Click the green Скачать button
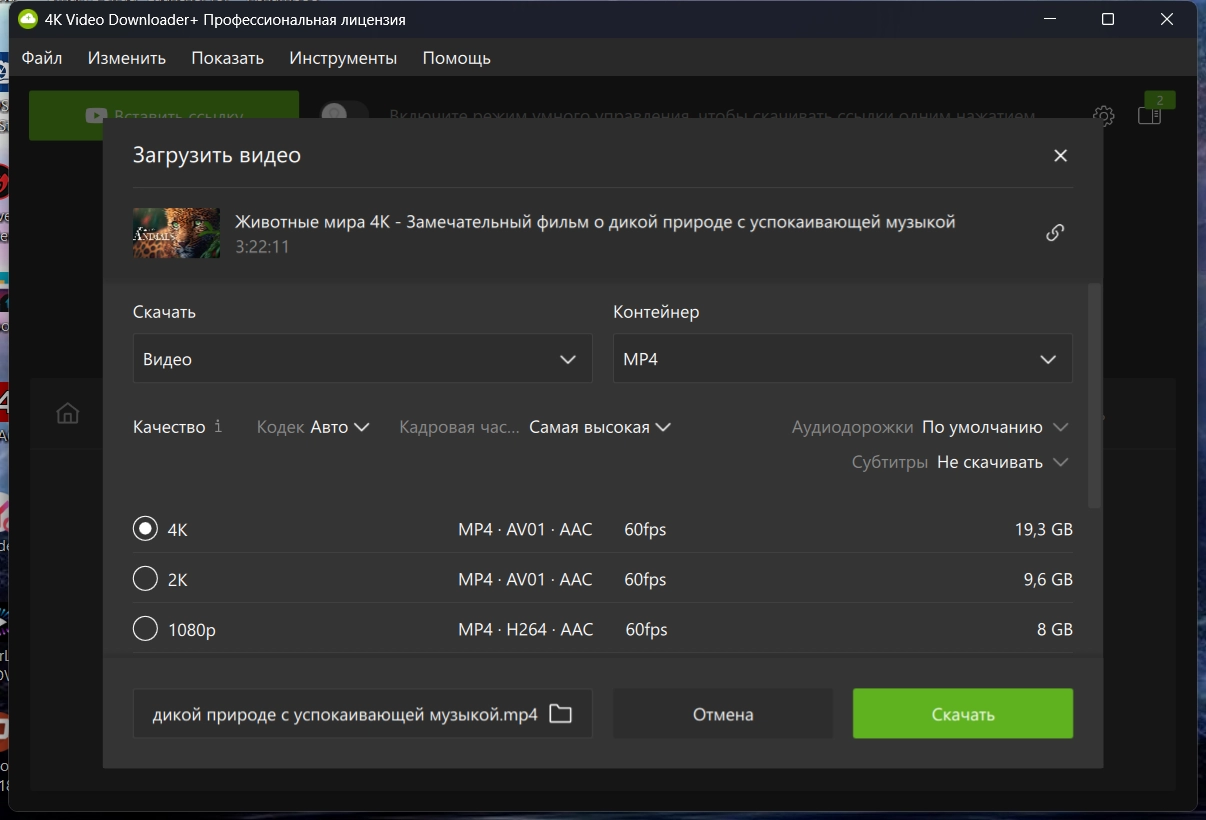 click(962, 714)
